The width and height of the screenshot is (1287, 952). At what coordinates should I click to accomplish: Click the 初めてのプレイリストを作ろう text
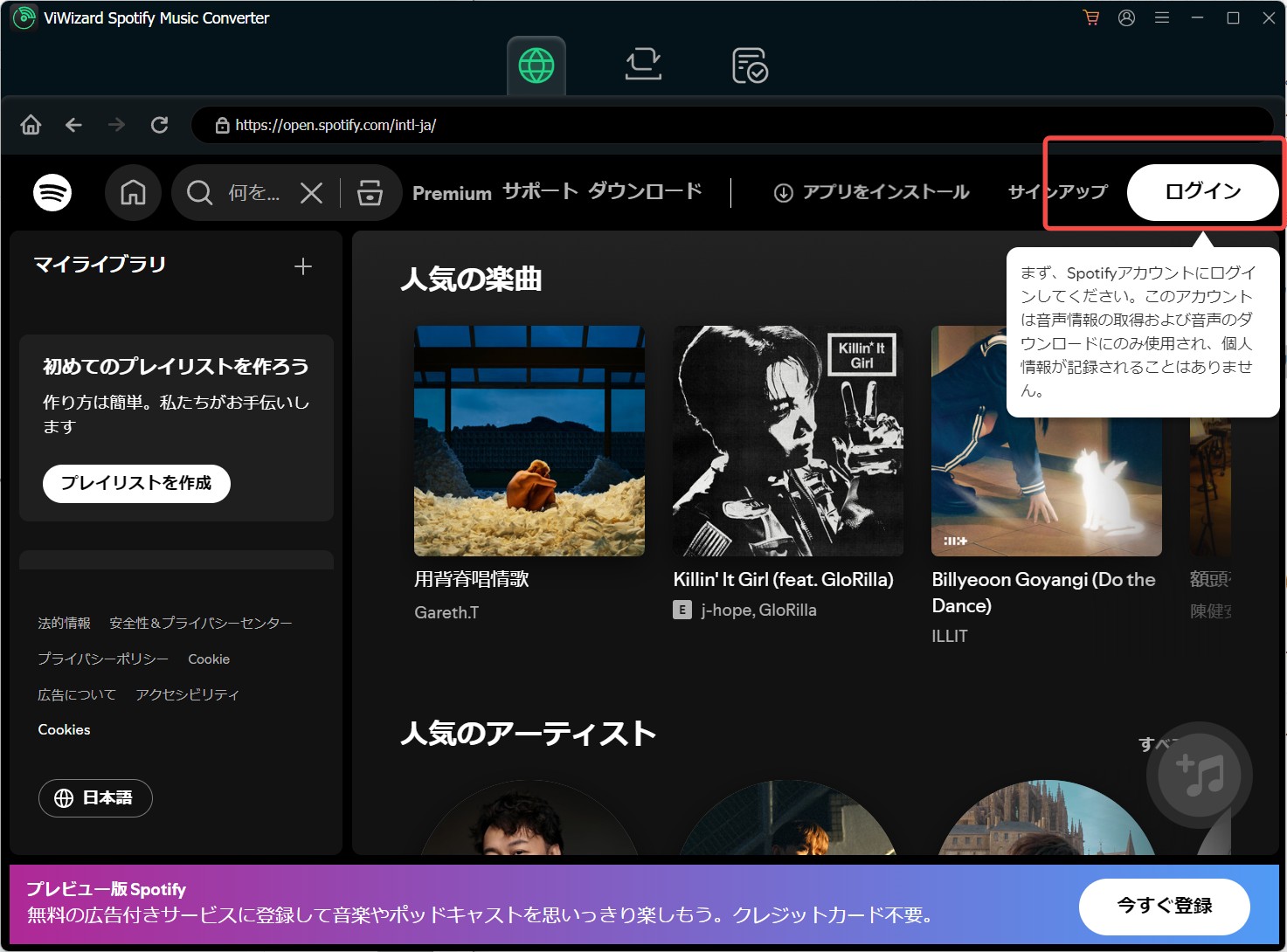(x=176, y=367)
